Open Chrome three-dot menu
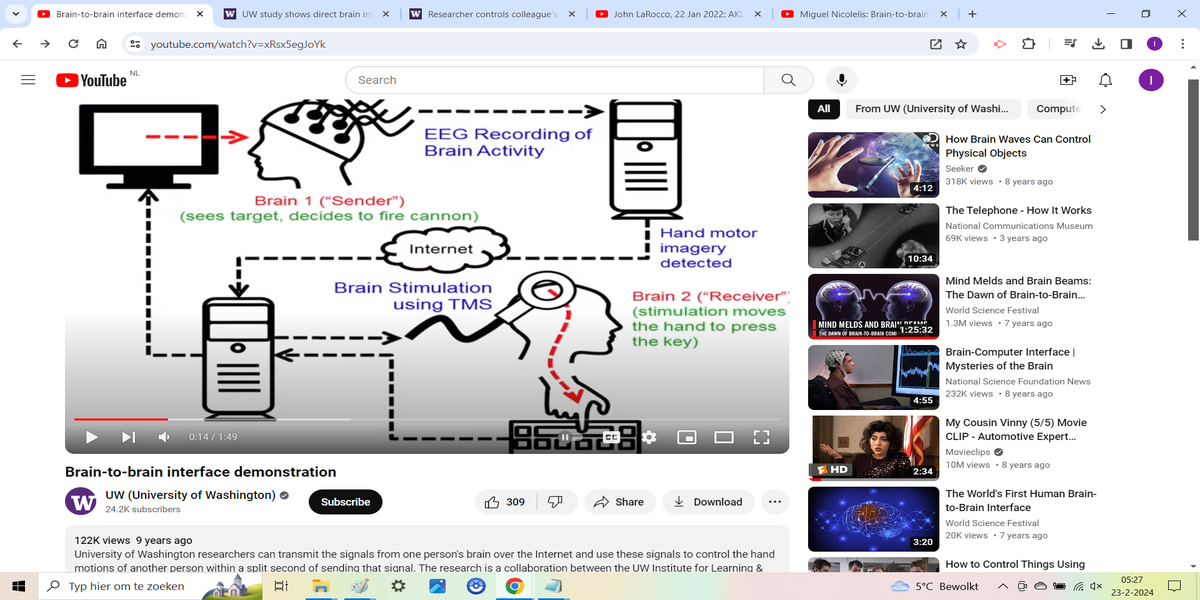 [1183, 44]
